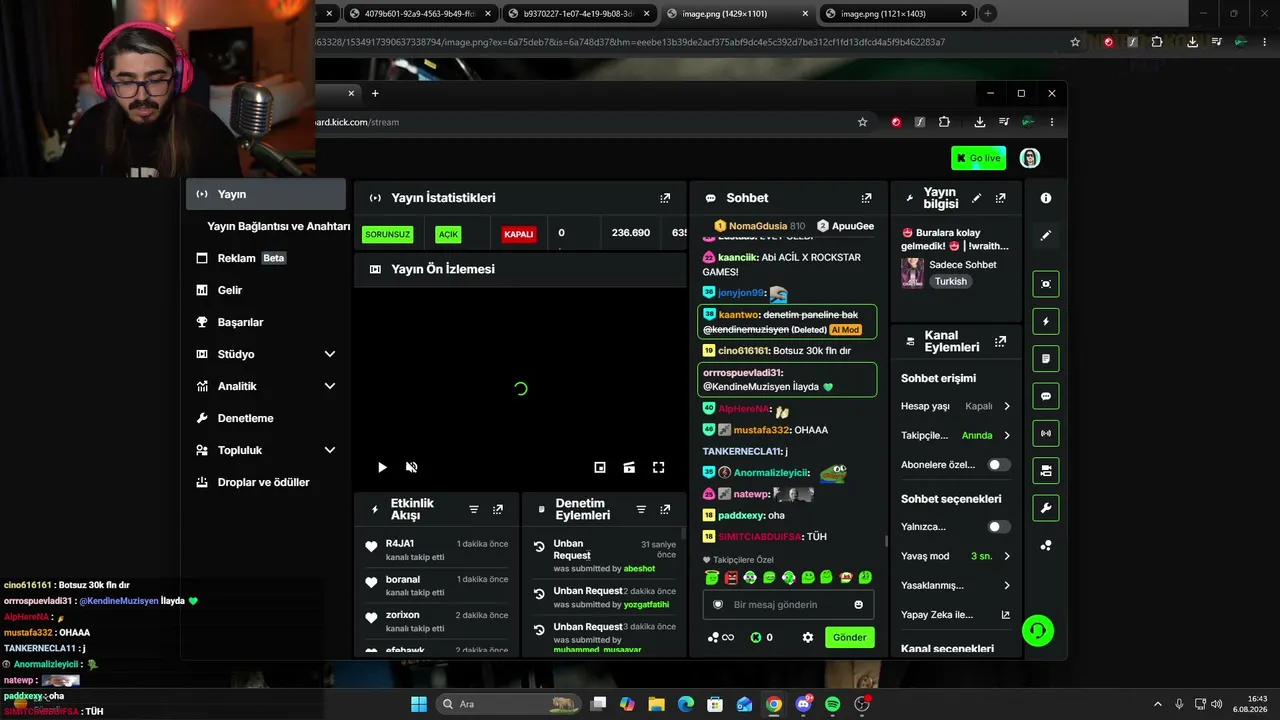Switch preview to theater mode
Screen dimensions: 1280x720
(629, 467)
